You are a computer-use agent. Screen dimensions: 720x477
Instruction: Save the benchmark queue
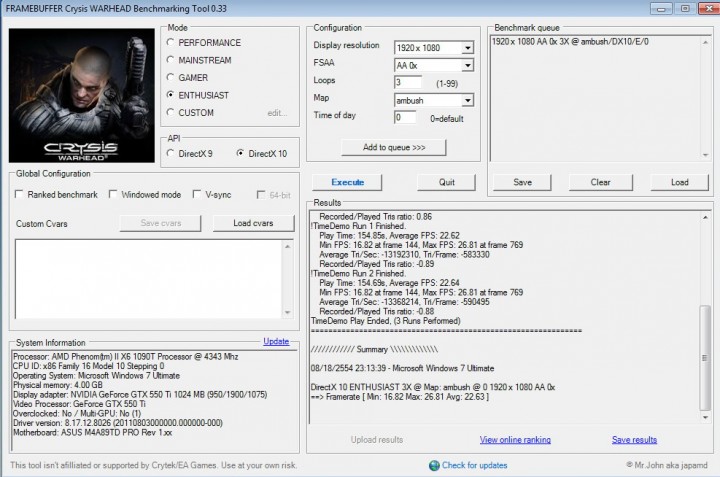(x=522, y=182)
